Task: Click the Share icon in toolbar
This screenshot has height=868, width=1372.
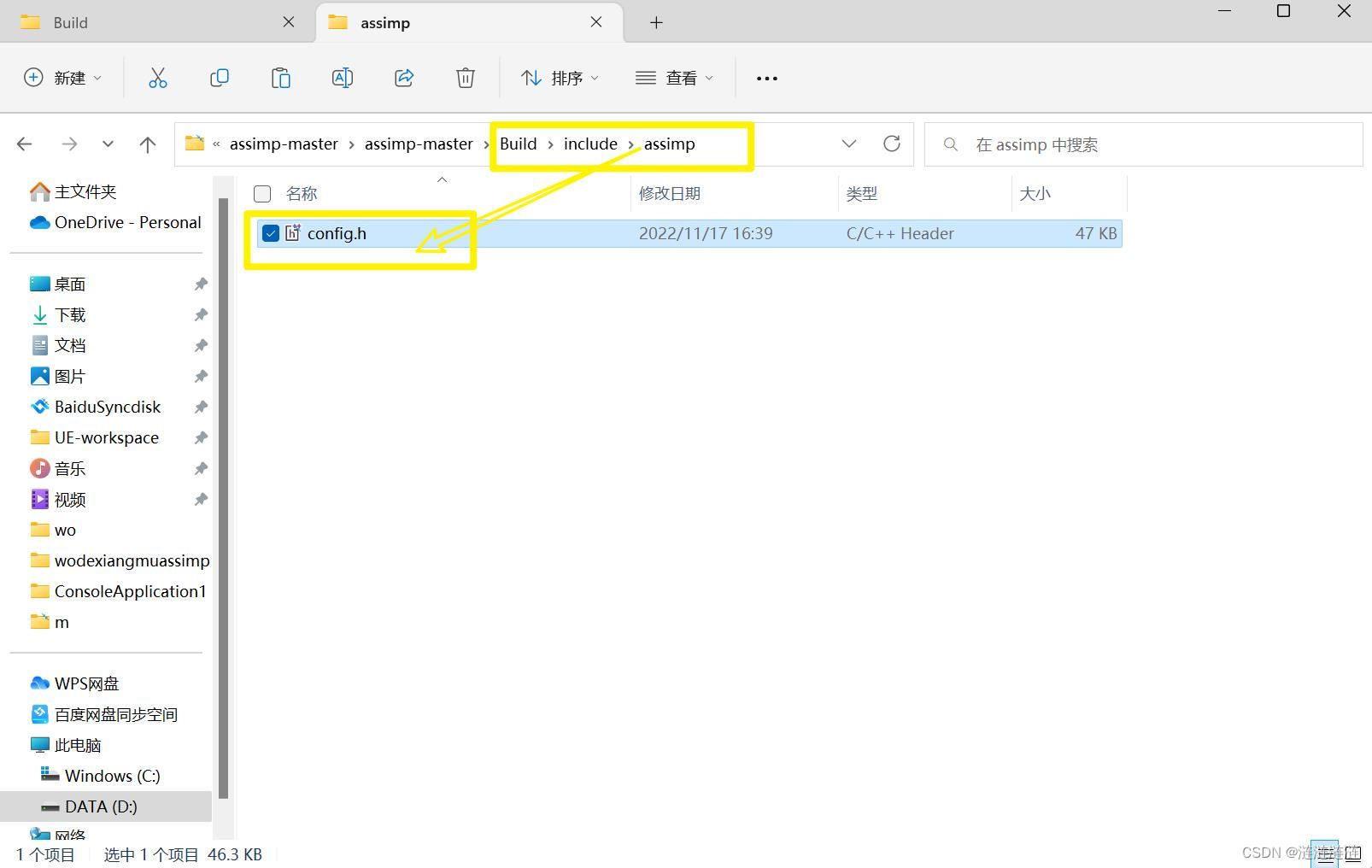Action: pos(404,78)
